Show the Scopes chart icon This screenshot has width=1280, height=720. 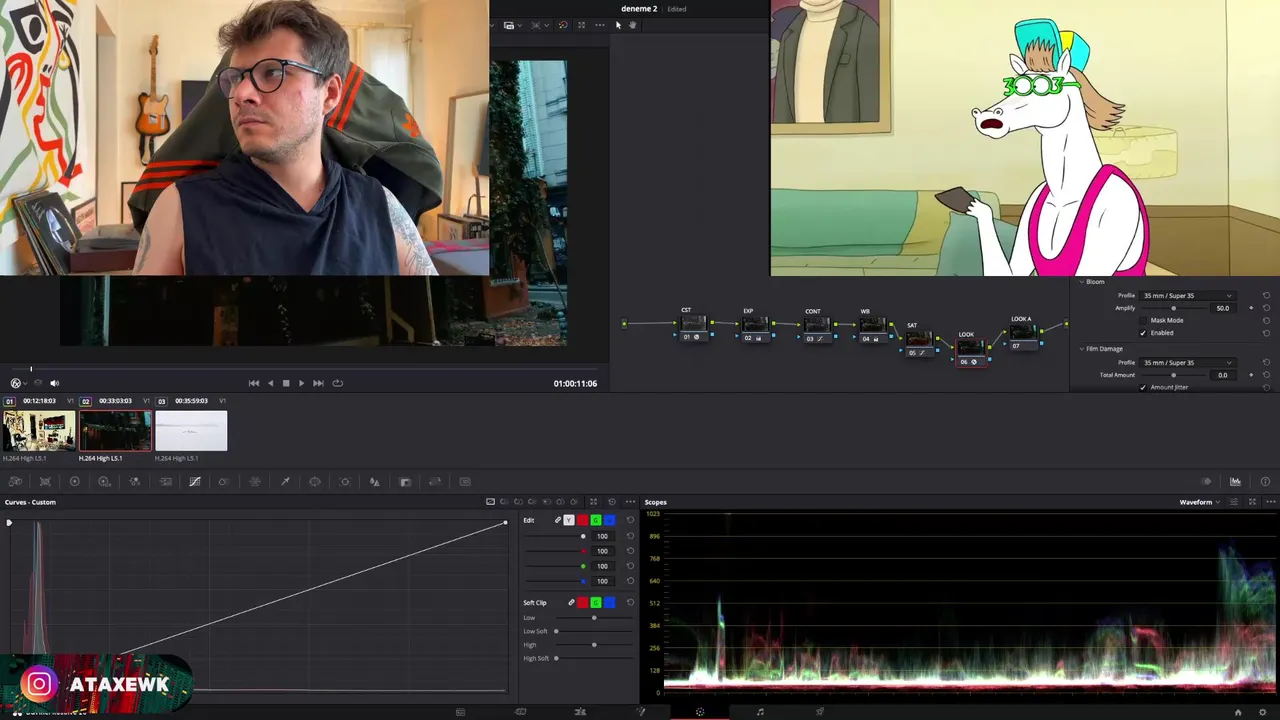pos(1235,482)
